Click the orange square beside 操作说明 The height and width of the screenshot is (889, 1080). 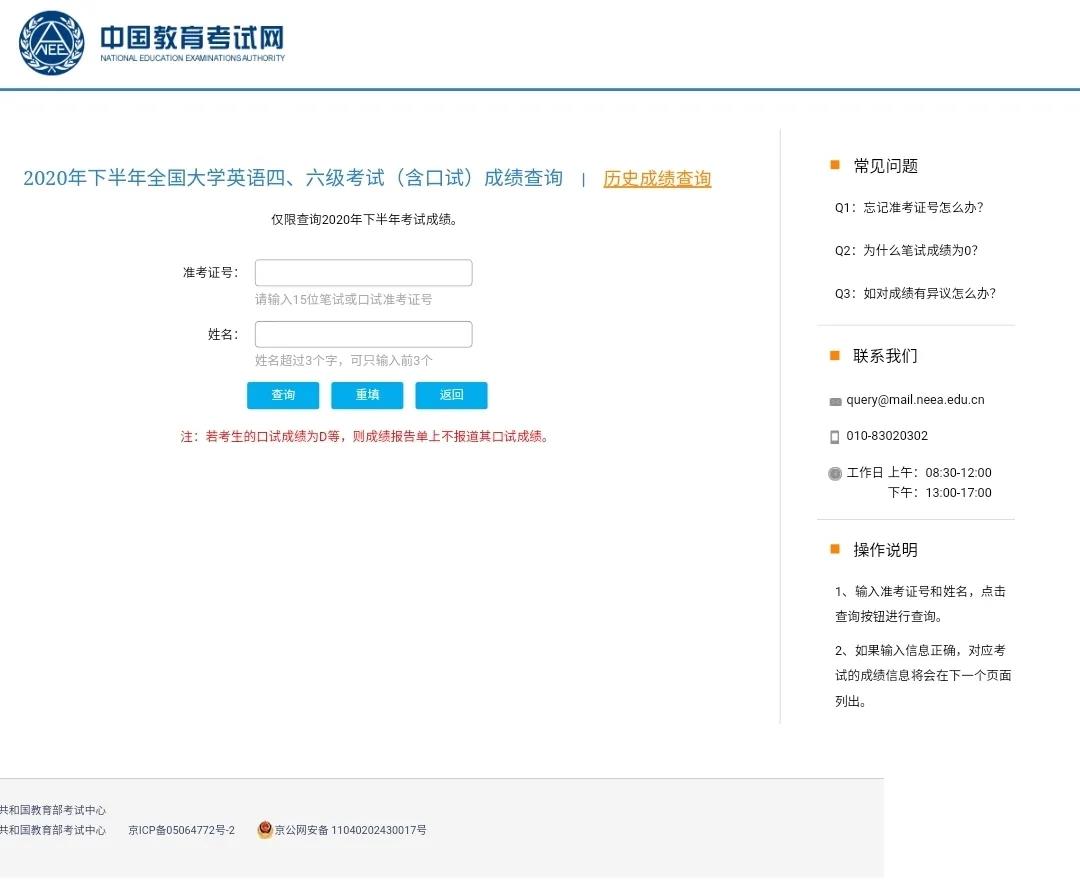tap(835, 549)
